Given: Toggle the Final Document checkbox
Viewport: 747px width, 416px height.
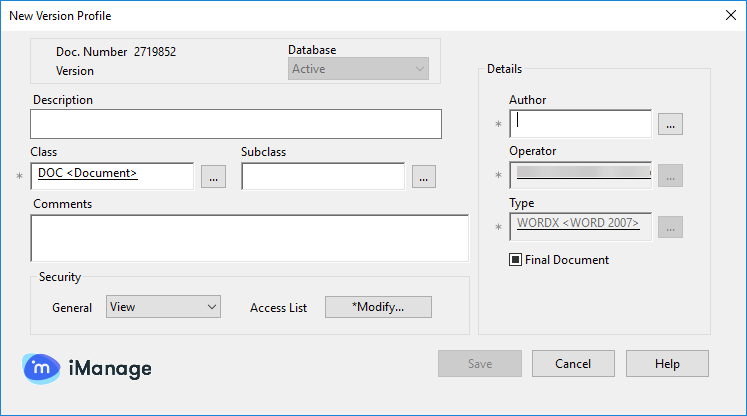Looking at the screenshot, I should pyautogui.click(x=516, y=260).
